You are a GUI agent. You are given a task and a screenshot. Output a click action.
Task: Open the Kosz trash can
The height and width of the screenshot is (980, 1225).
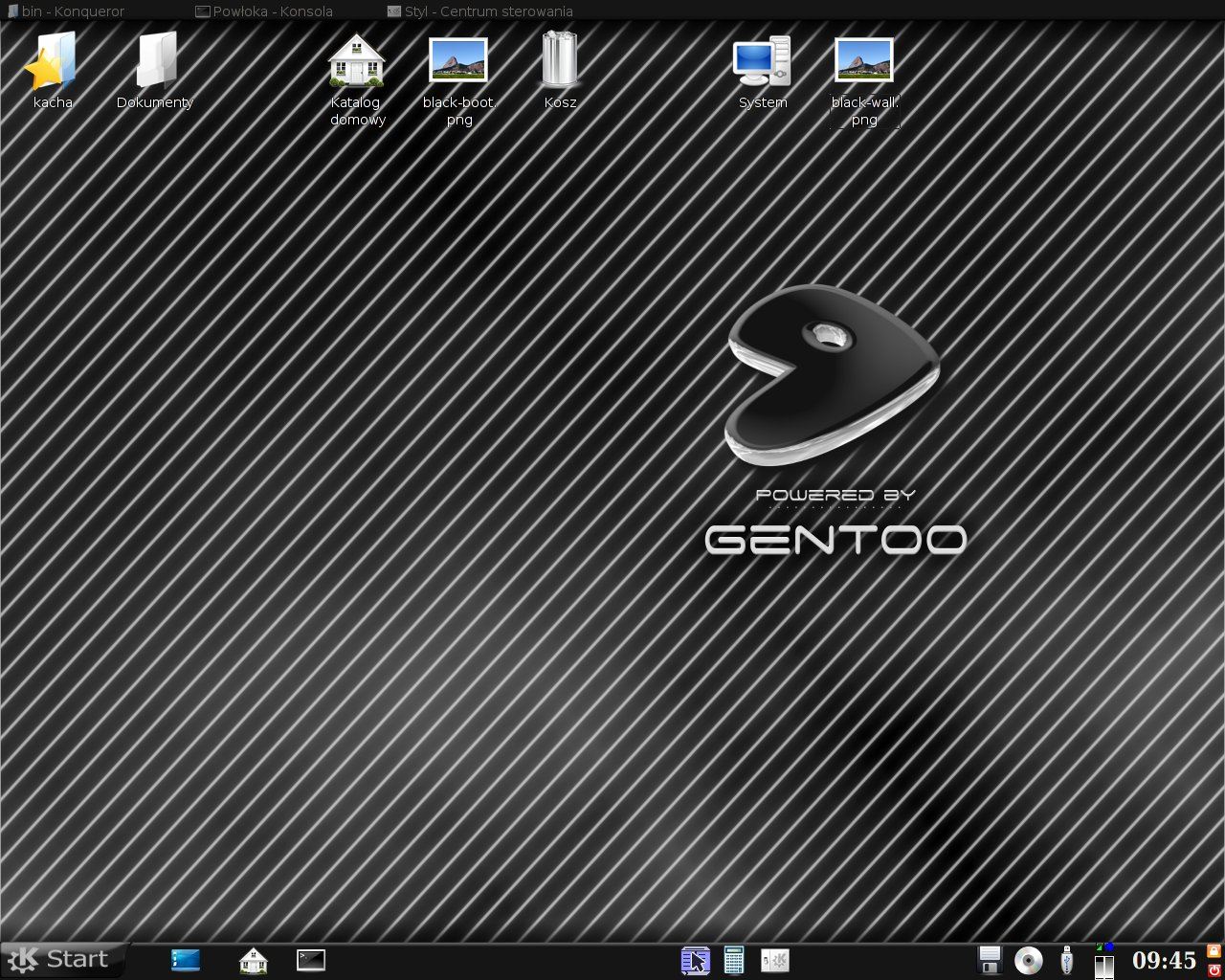tap(560, 70)
